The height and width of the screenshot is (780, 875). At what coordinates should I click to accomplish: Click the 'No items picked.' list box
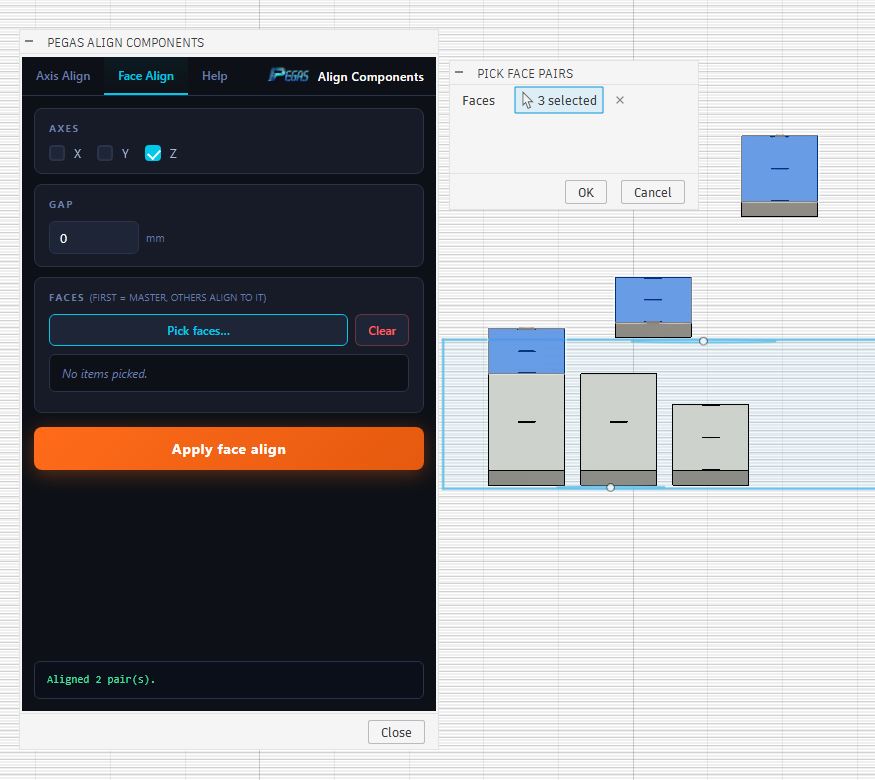click(229, 373)
